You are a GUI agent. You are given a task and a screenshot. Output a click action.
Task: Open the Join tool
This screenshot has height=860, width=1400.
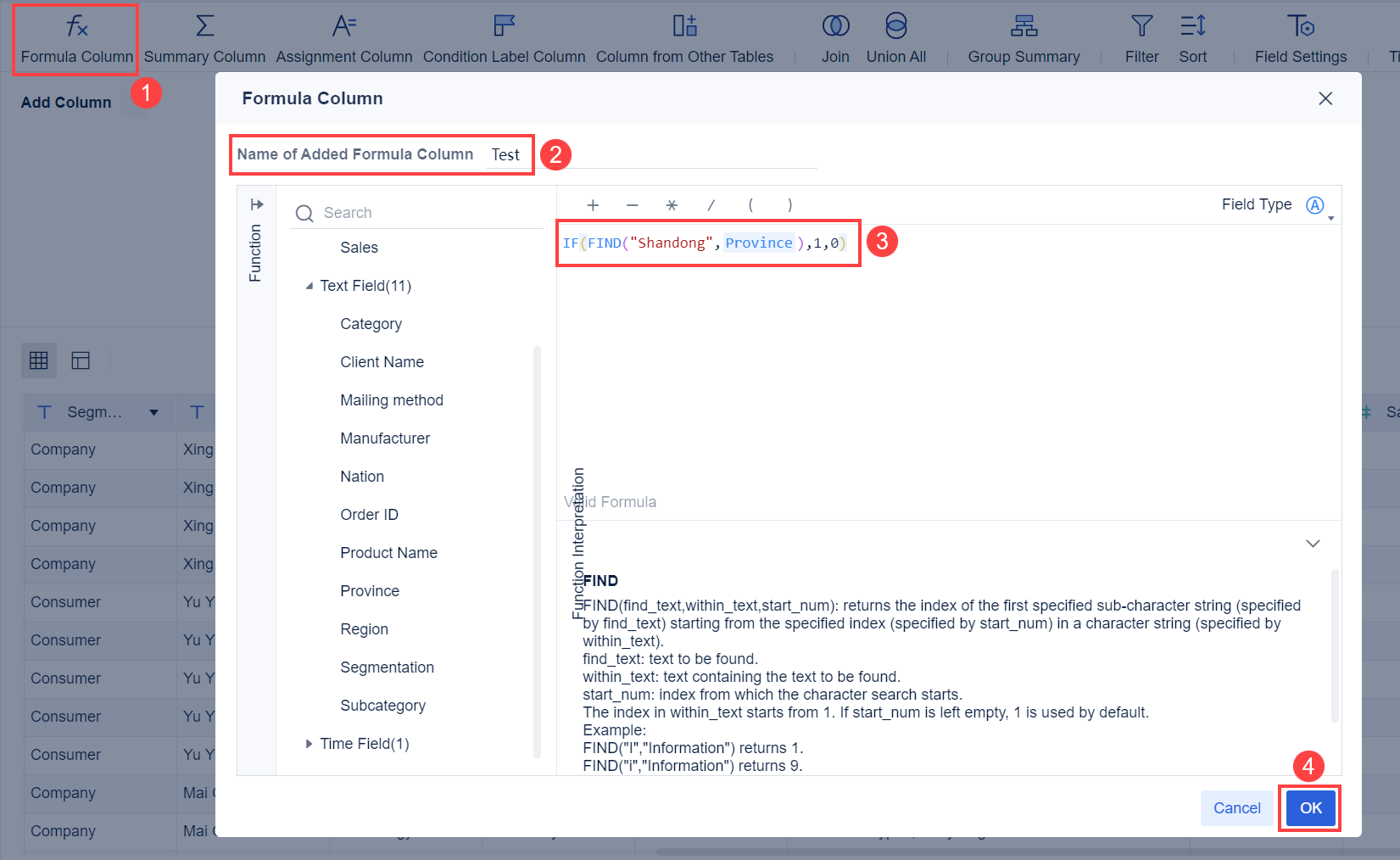tap(836, 38)
